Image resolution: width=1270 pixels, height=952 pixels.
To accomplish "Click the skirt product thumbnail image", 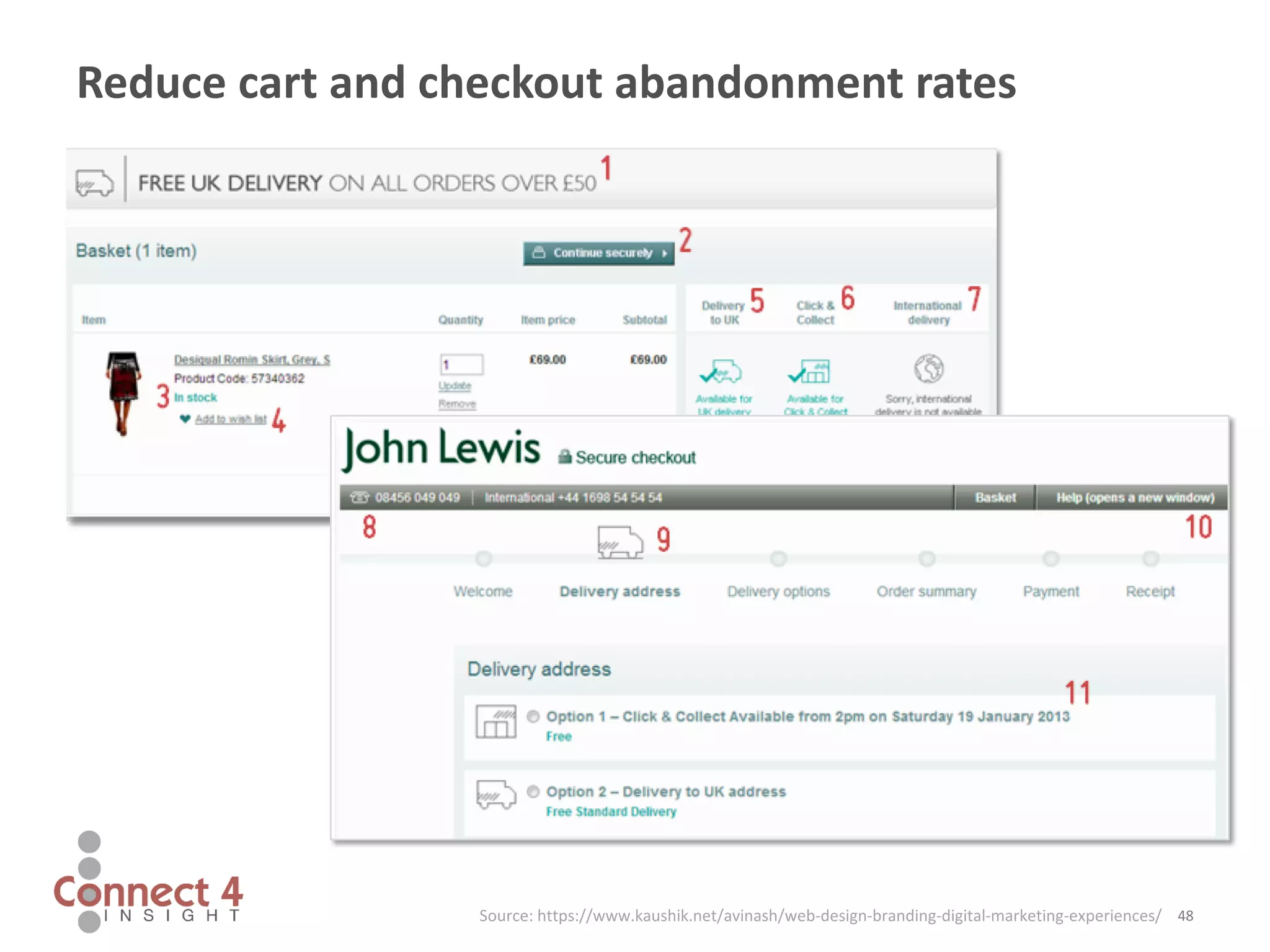I will 123,394.
